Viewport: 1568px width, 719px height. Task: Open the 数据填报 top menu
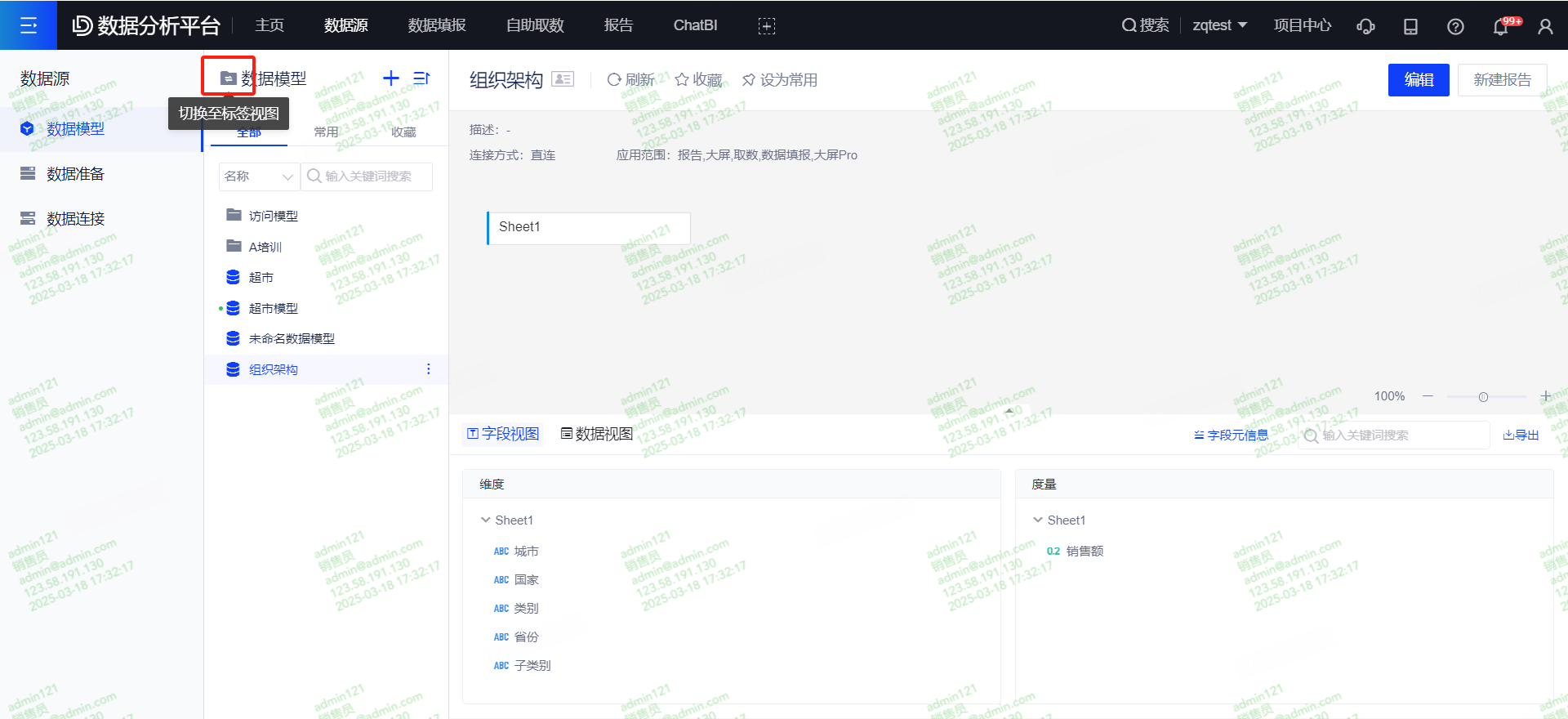(437, 25)
